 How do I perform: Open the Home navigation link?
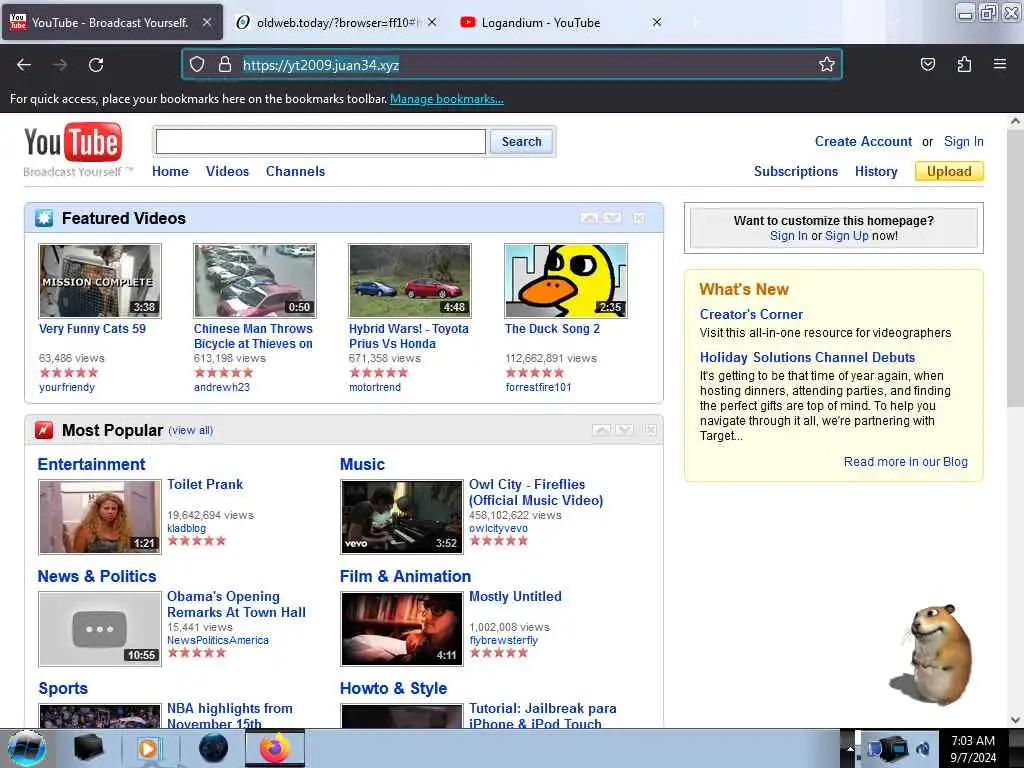point(170,171)
